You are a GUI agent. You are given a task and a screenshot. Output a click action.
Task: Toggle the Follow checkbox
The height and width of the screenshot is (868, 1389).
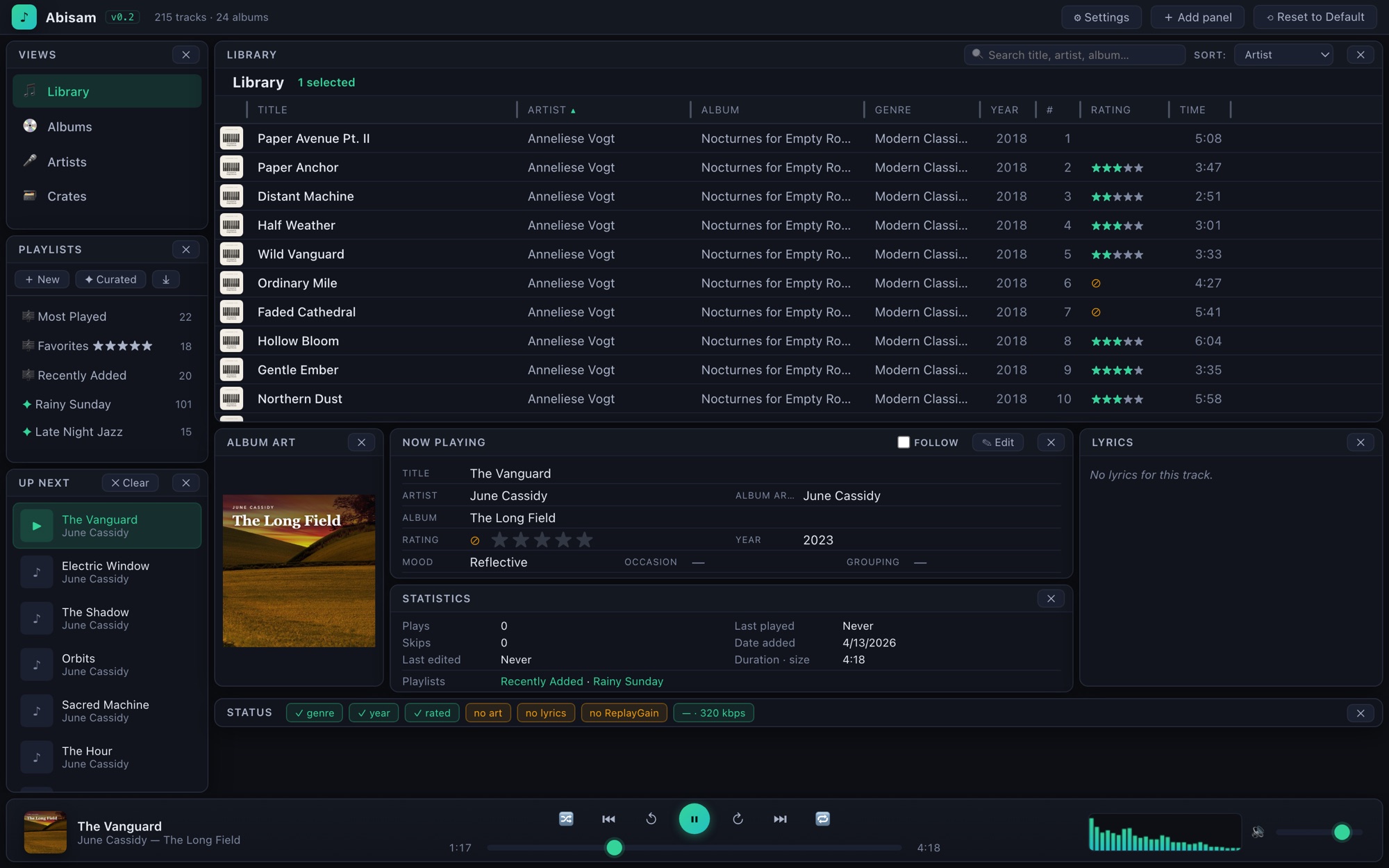pyautogui.click(x=904, y=442)
